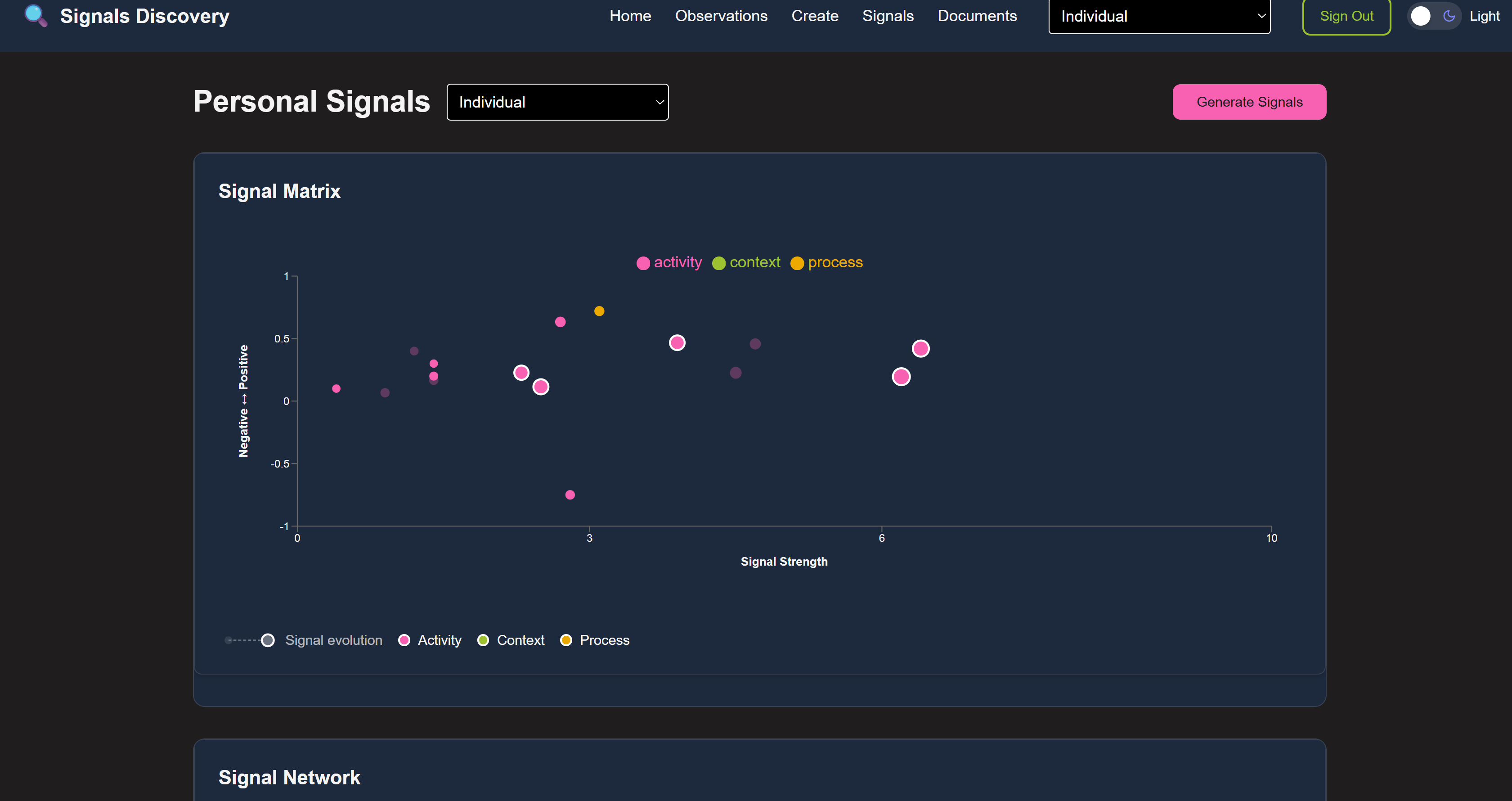This screenshot has width=1512, height=801.
Task: Click the moon icon in theme switch
Action: pos(1449,16)
